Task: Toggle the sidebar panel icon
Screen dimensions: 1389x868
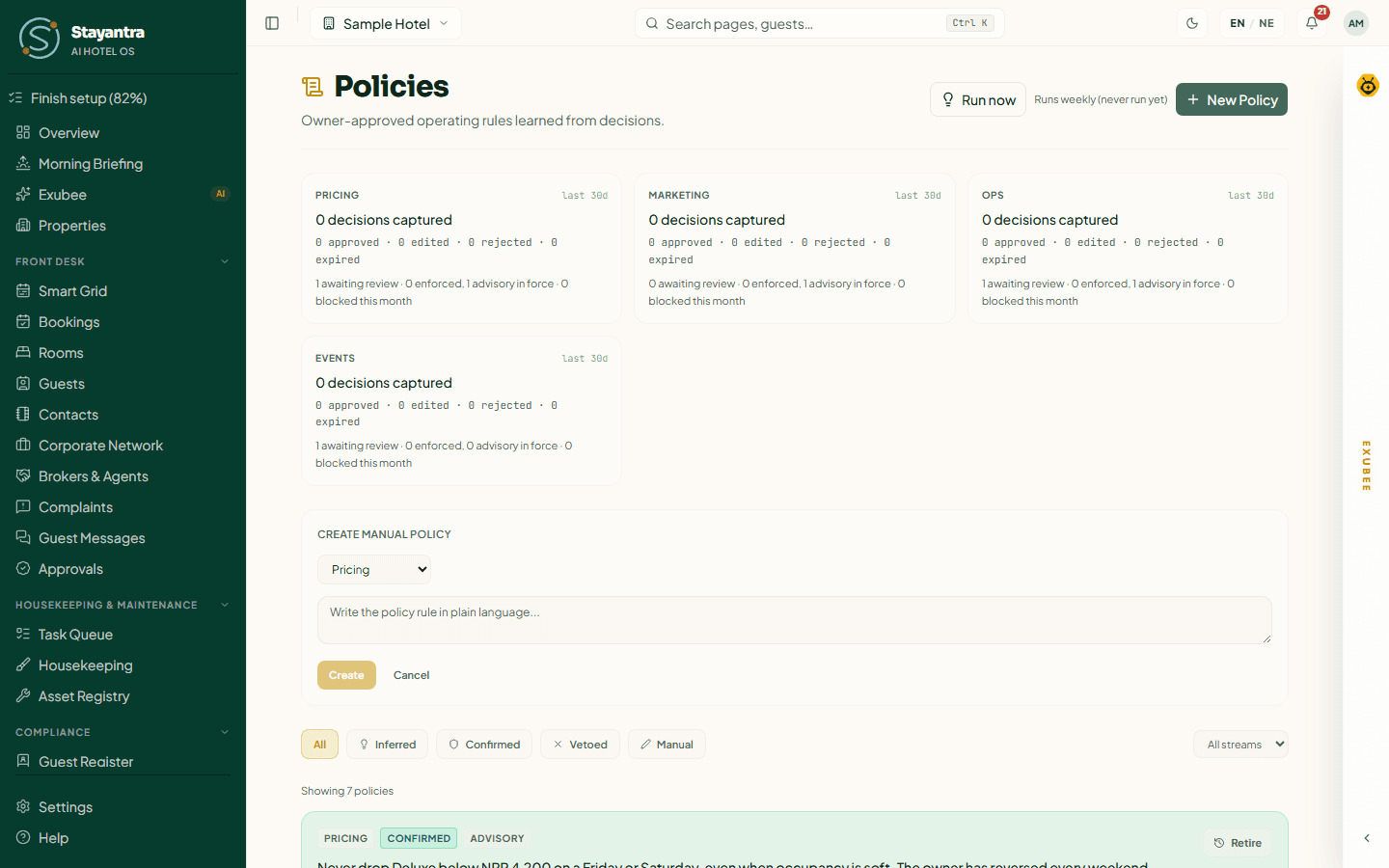Action: click(x=272, y=23)
